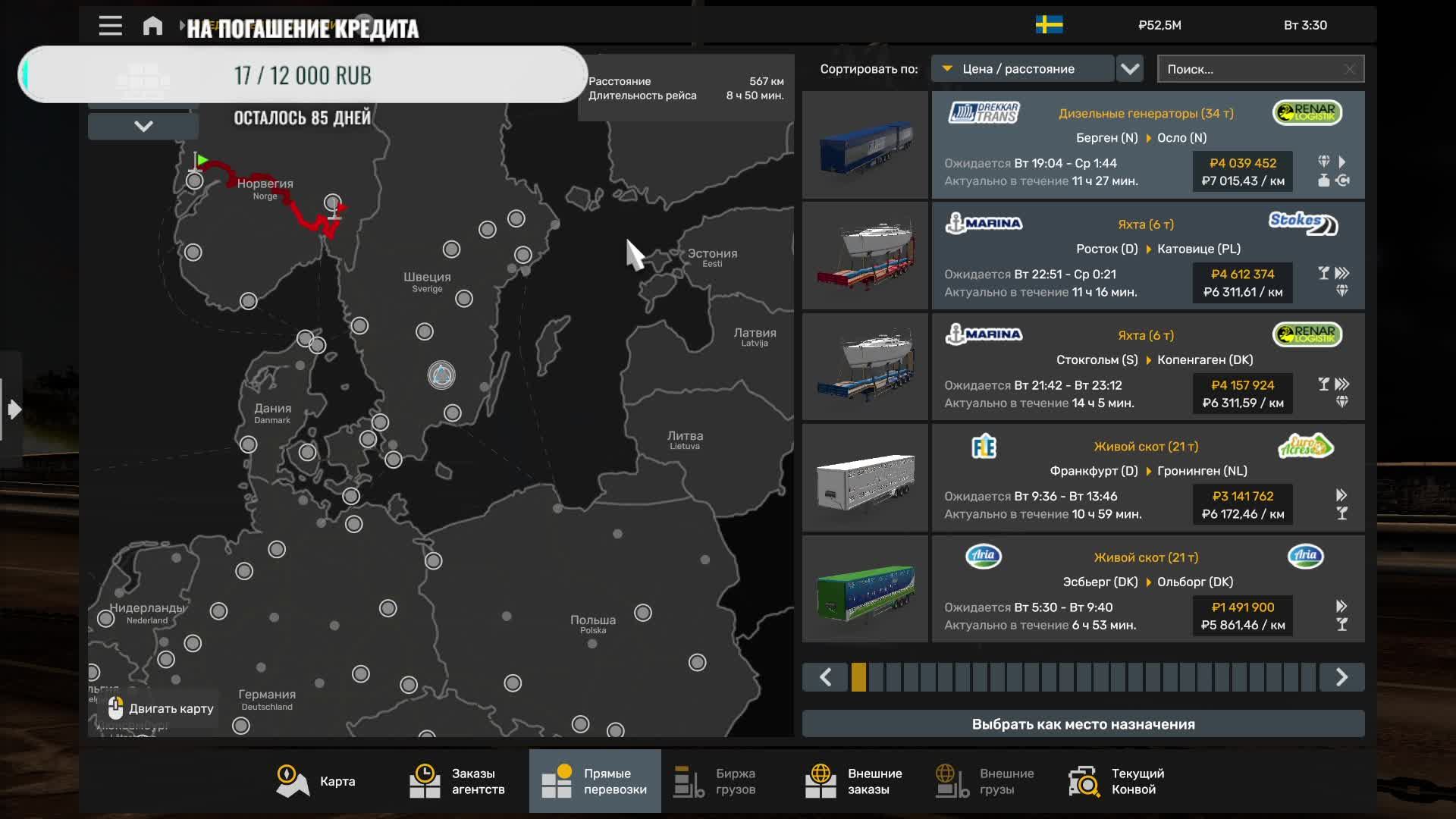Go to previous page of jobs
1456x819 pixels.
(825, 677)
